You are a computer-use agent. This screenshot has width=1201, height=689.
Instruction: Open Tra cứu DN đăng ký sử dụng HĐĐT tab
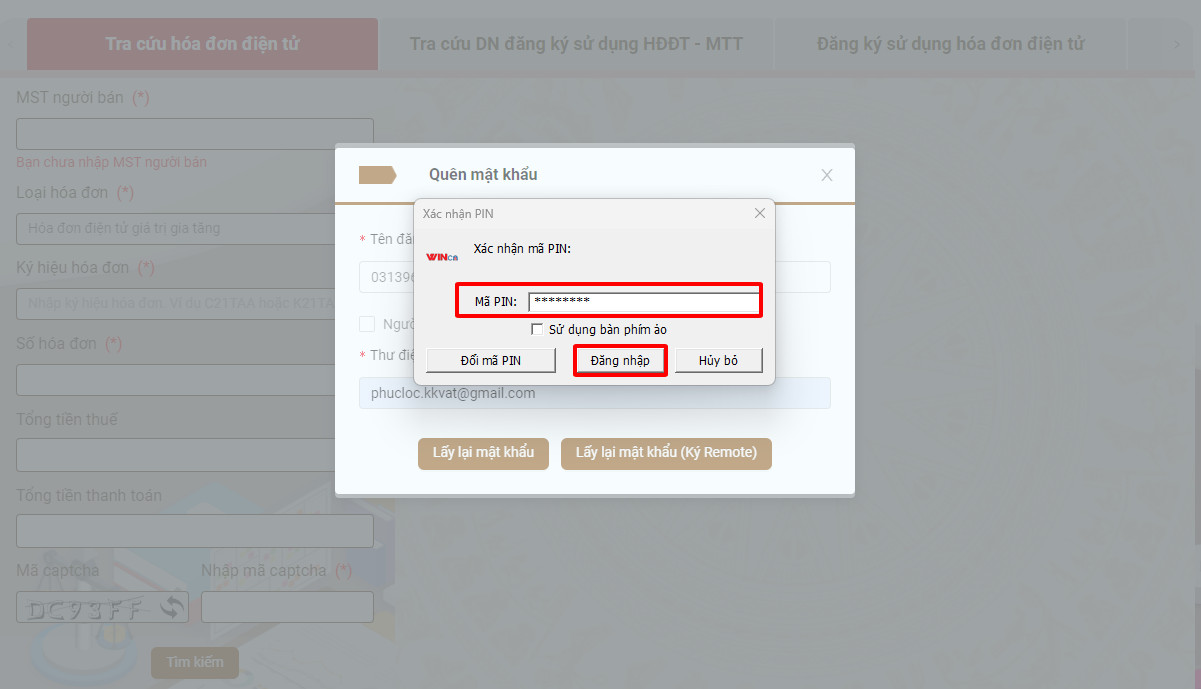click(576, 44)
